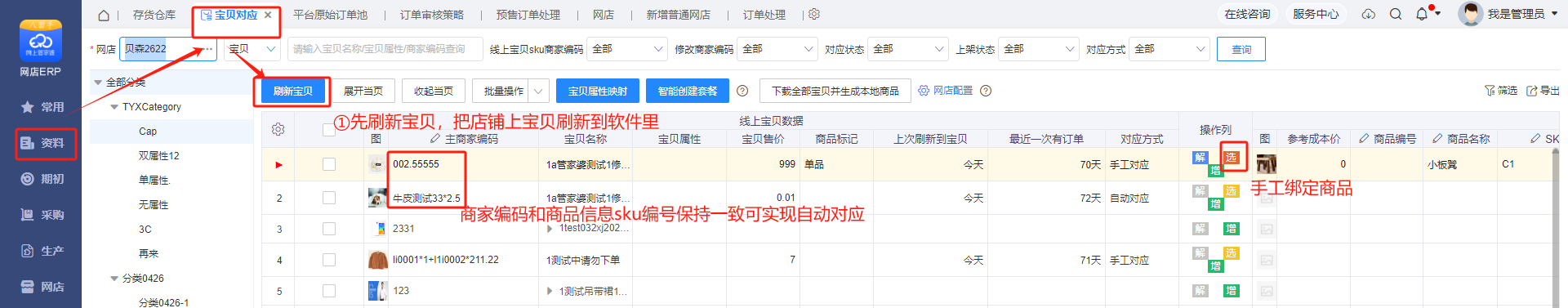Click 查询 button
Viewport: 1568px width, 308px height.
(1241, 49)
